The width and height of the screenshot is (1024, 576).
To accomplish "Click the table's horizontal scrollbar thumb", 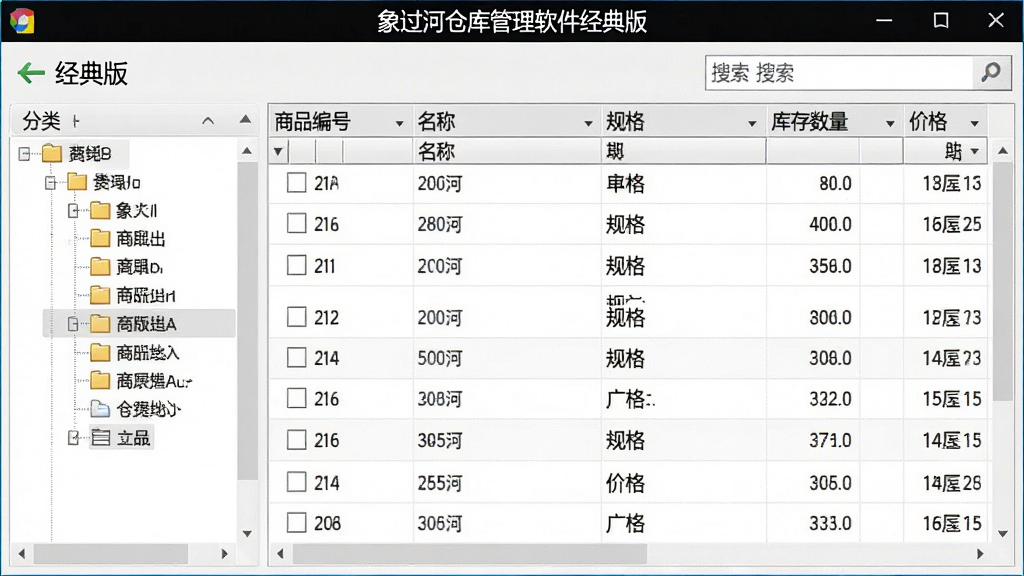I will [x=470, y=554].
